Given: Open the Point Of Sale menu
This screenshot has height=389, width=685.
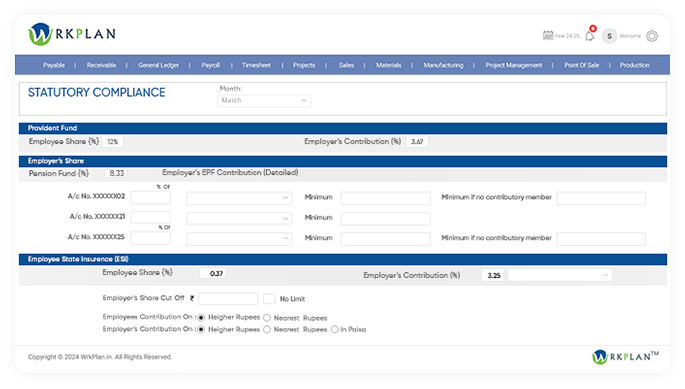Looking at the screenshot, I should tap(581, 65).
